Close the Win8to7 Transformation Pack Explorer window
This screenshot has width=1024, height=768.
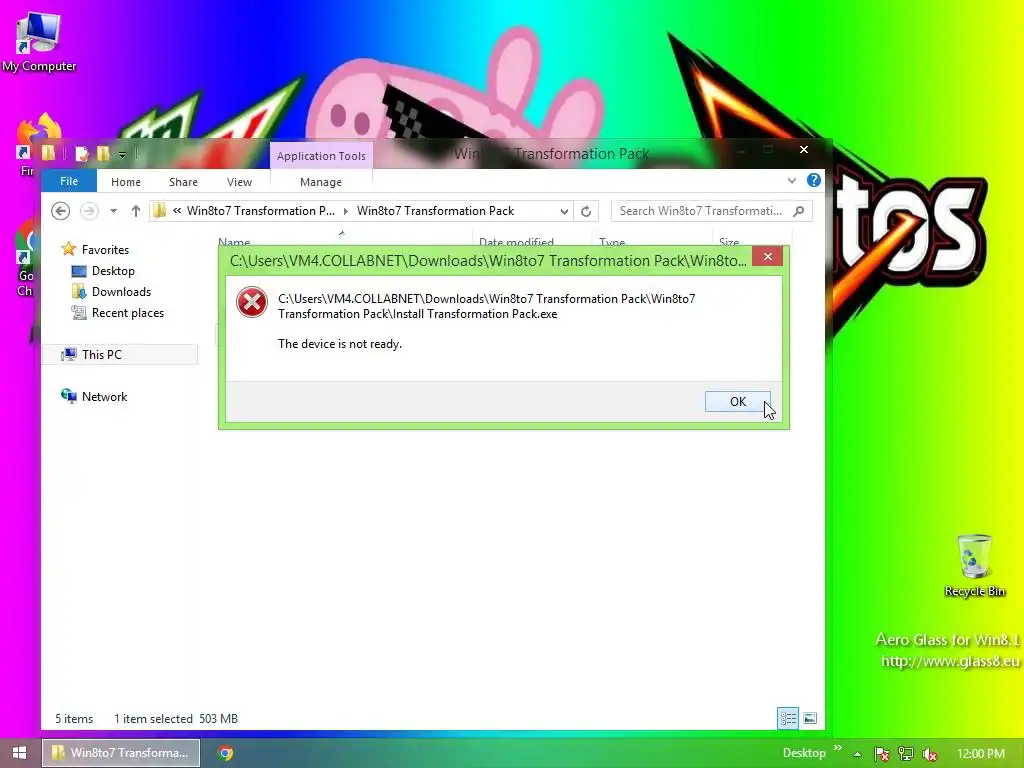tap(803, 150)
